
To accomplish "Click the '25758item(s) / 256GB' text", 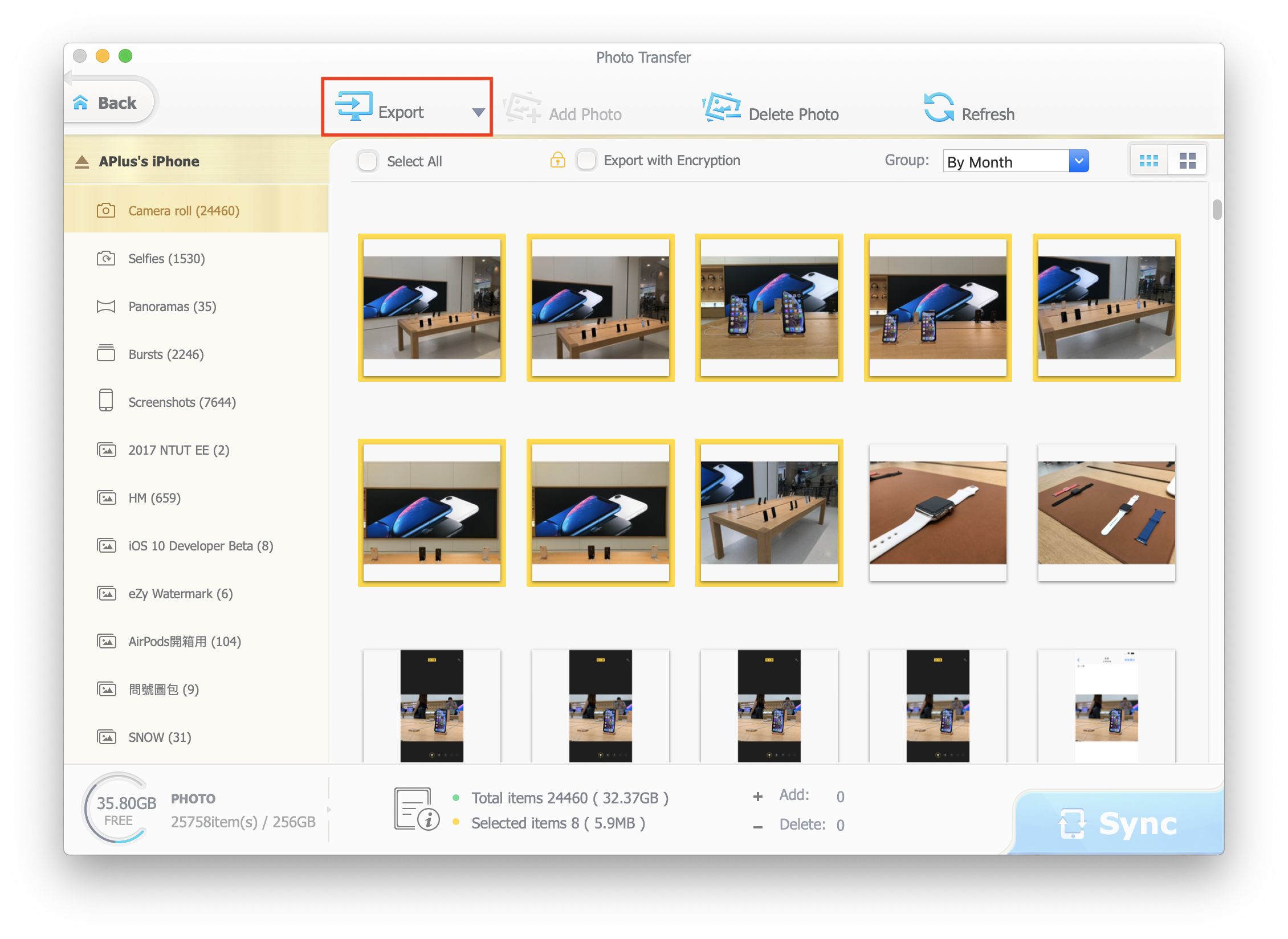I will pyautogui.click(x=243, y=822).
